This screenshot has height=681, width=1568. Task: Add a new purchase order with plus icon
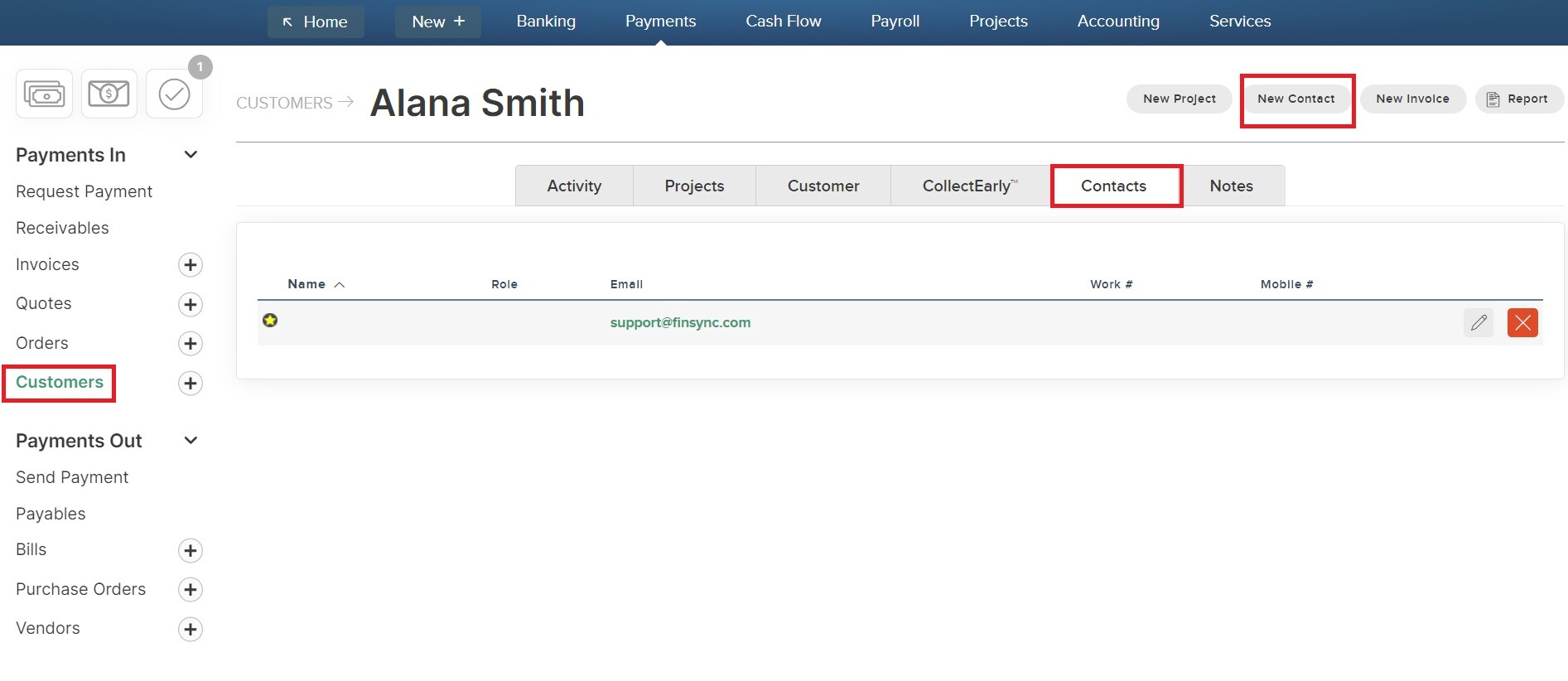191,590
